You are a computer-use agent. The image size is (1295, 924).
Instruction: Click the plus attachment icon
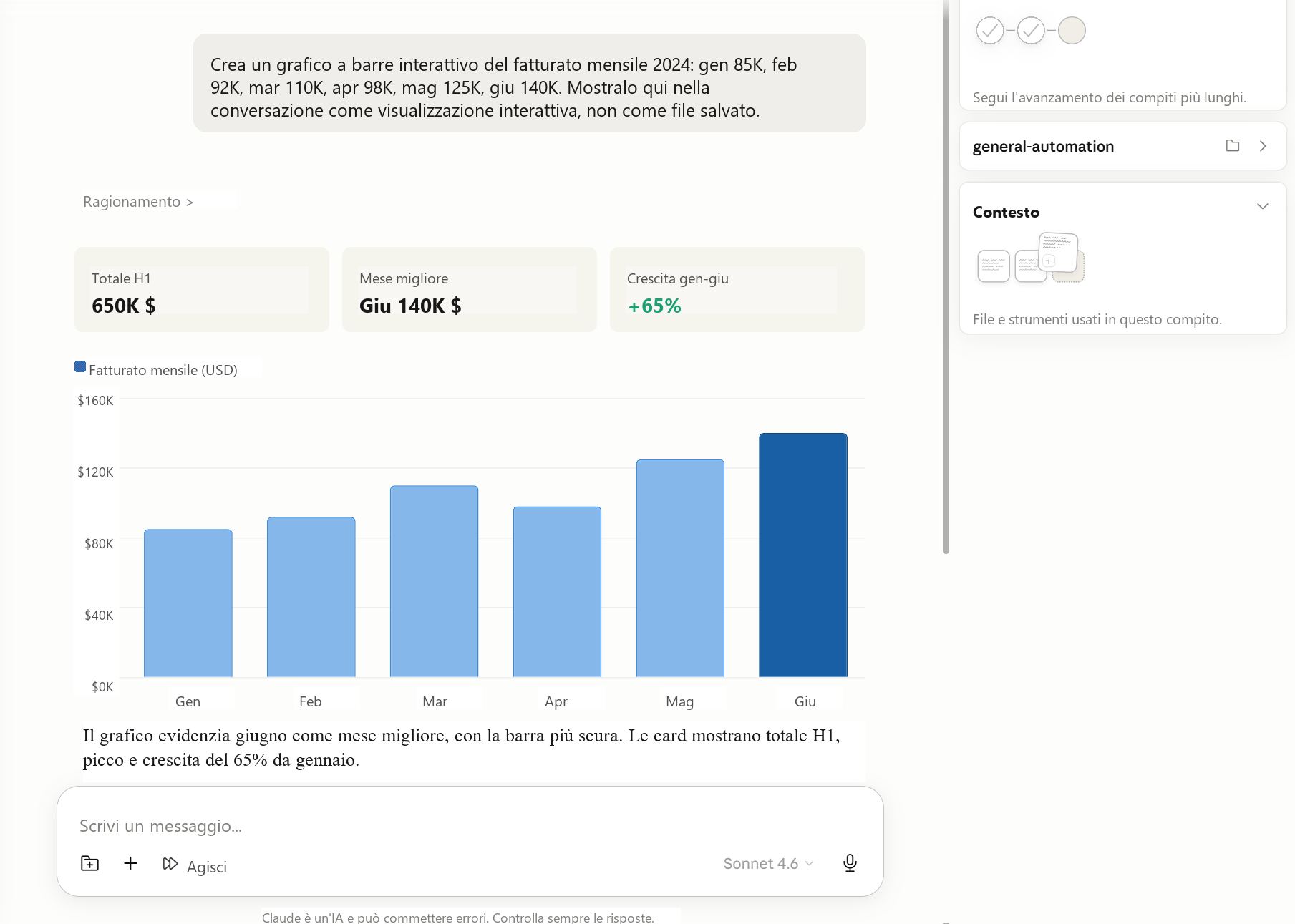coord(130,863)
